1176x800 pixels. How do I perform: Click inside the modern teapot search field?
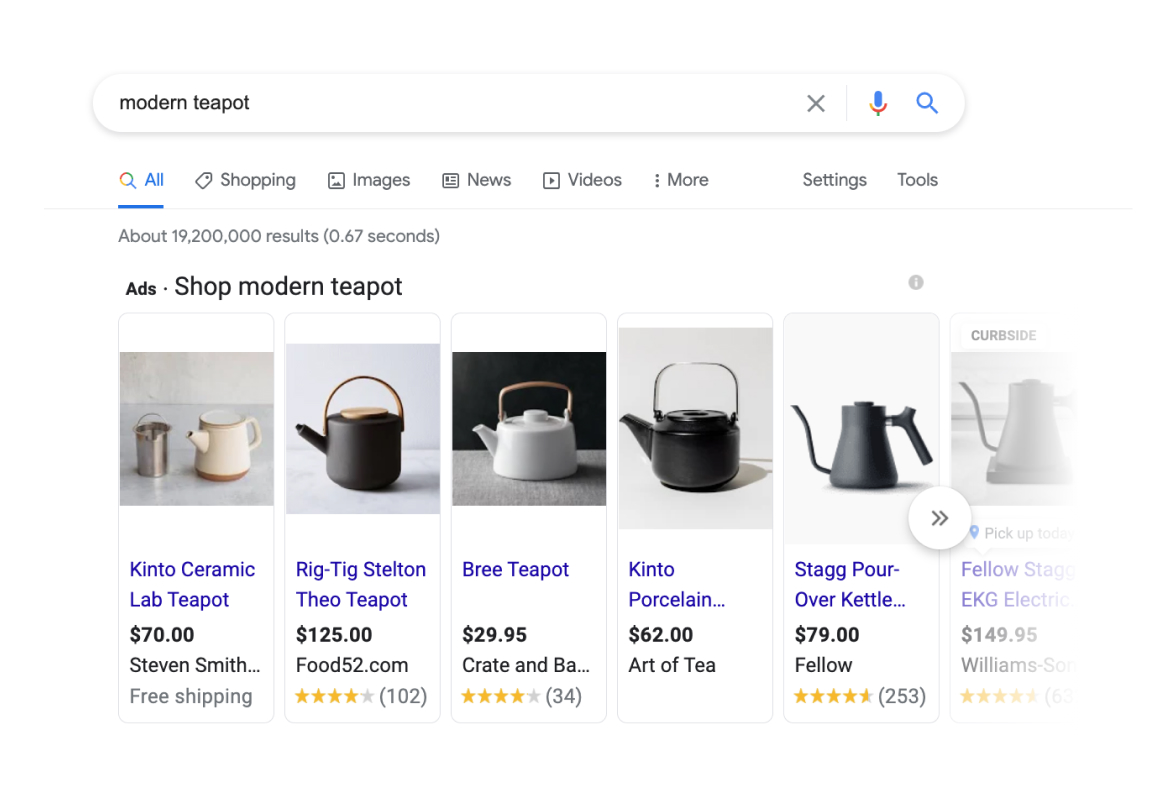click(x=450, y=103)
